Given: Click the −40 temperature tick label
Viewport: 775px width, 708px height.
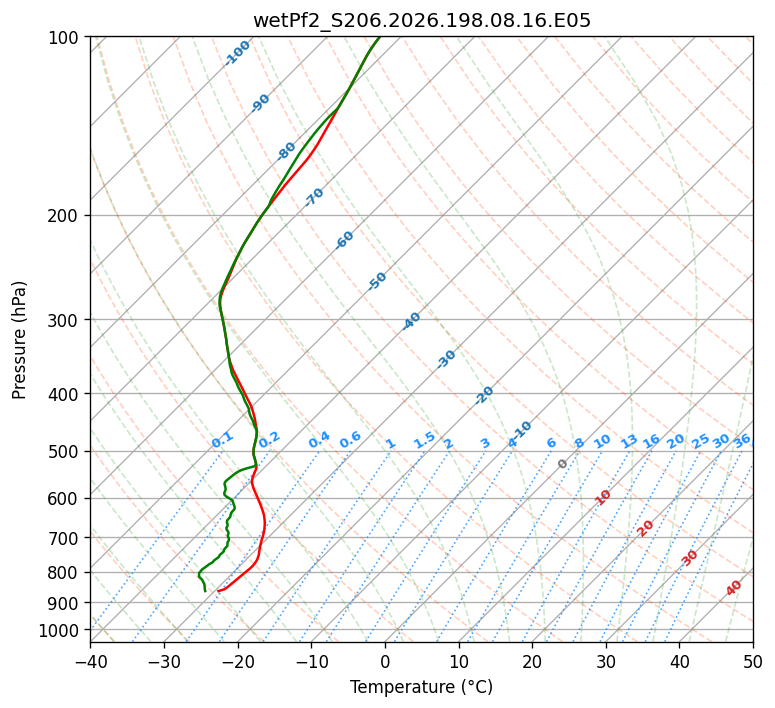Looking at the screenshot, I should 91,662.
